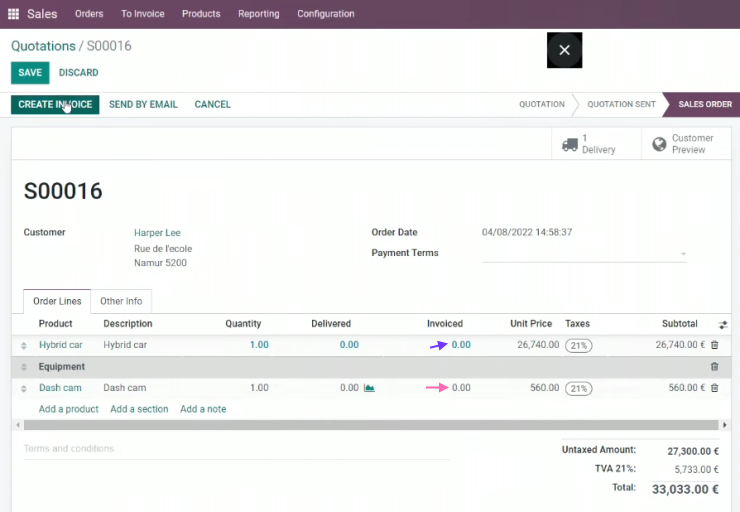Open forecast chart icon for Dash cam

369,388
